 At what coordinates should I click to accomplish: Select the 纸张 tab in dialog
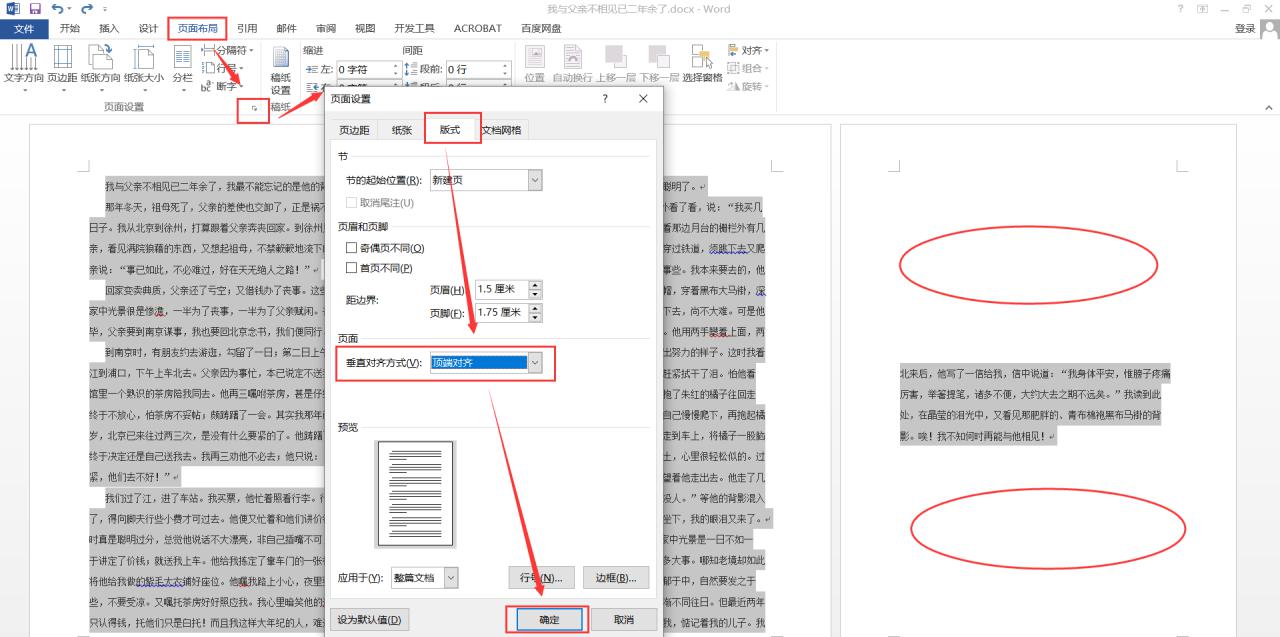[x=401, y=130]
